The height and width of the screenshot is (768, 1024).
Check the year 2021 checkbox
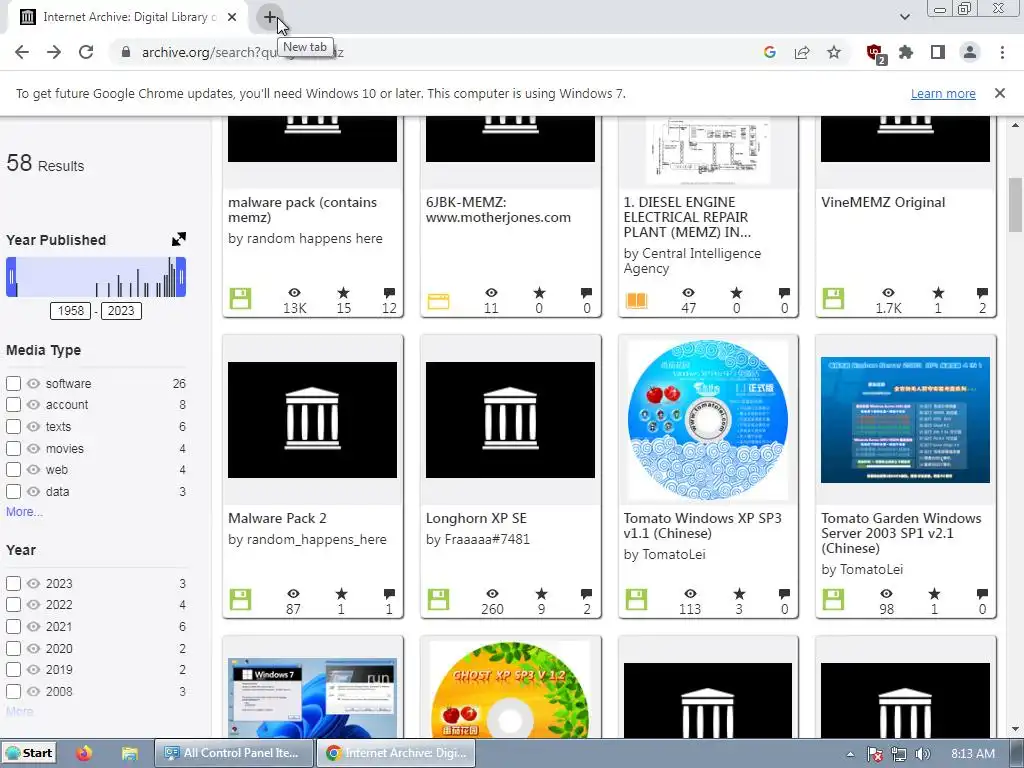pos(13,626)
